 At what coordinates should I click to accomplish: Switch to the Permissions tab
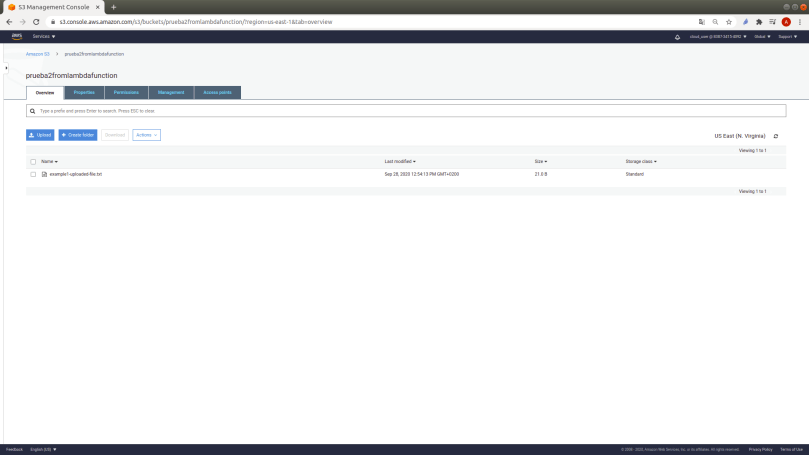tap(126, 92)
